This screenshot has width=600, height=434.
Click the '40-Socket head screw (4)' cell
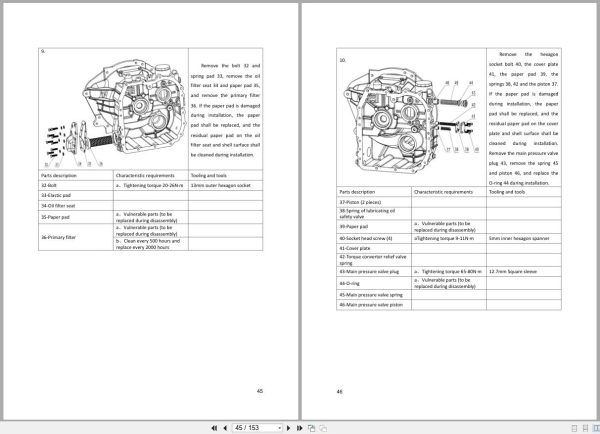click(x=374, y=238)
